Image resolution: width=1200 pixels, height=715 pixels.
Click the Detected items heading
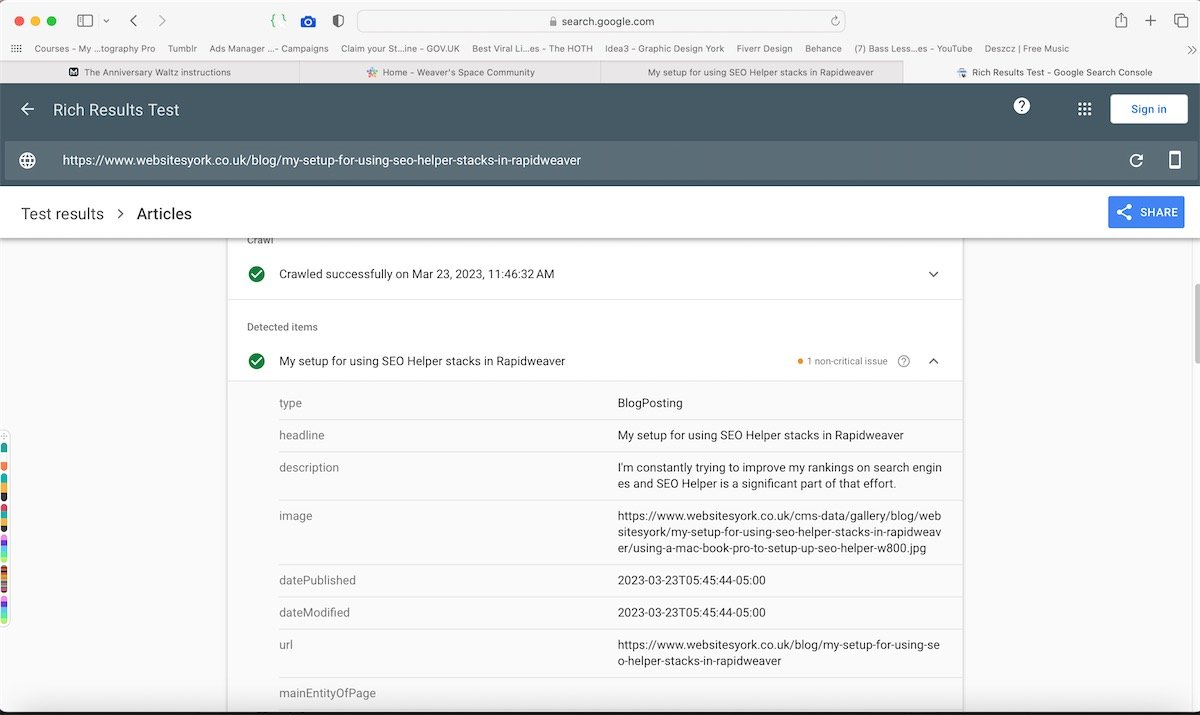pyautogui.click(x=282, y=327)
